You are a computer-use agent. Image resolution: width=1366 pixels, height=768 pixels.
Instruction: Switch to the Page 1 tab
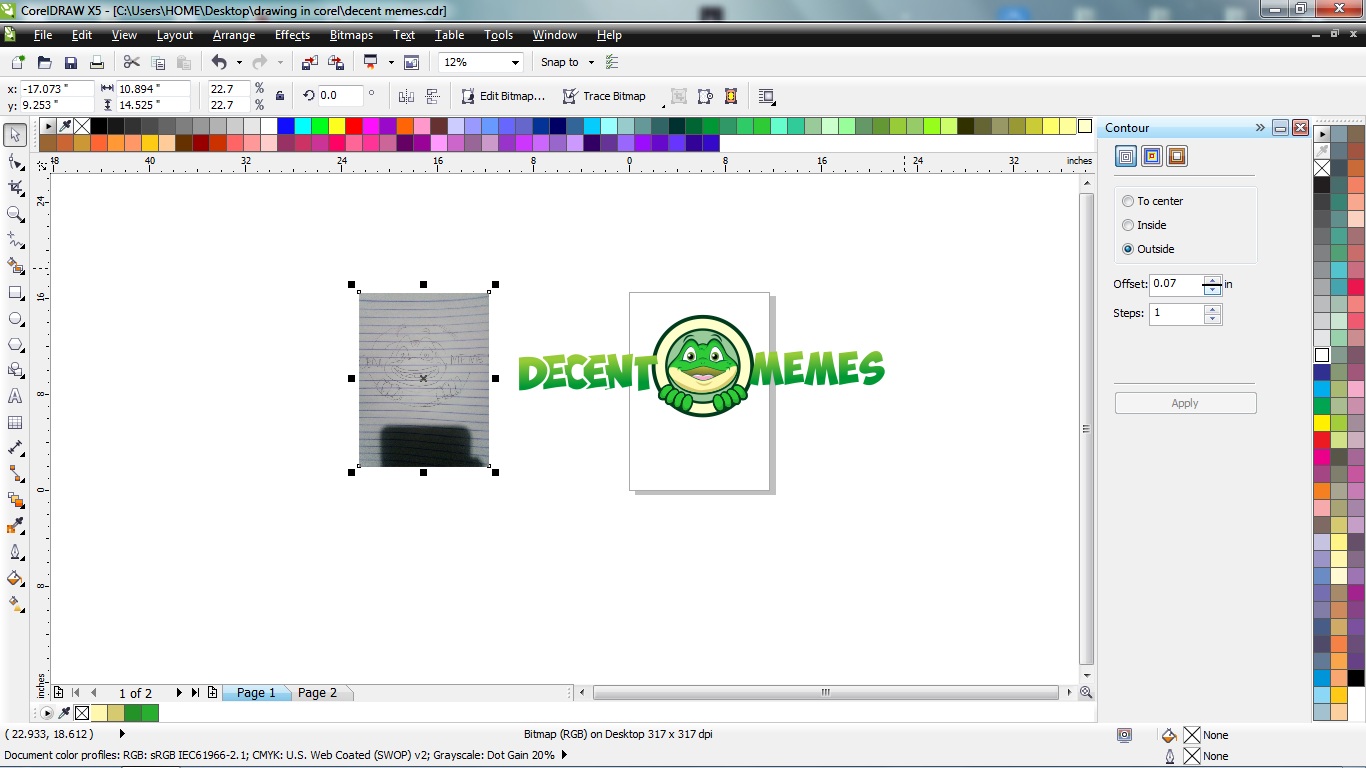click(x=256, y=692)
